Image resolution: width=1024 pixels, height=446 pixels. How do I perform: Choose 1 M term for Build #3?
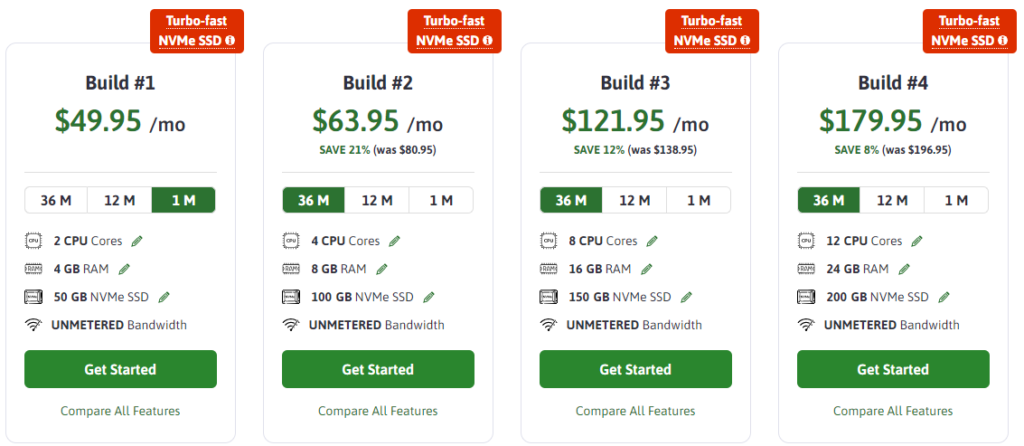(699, 200)
